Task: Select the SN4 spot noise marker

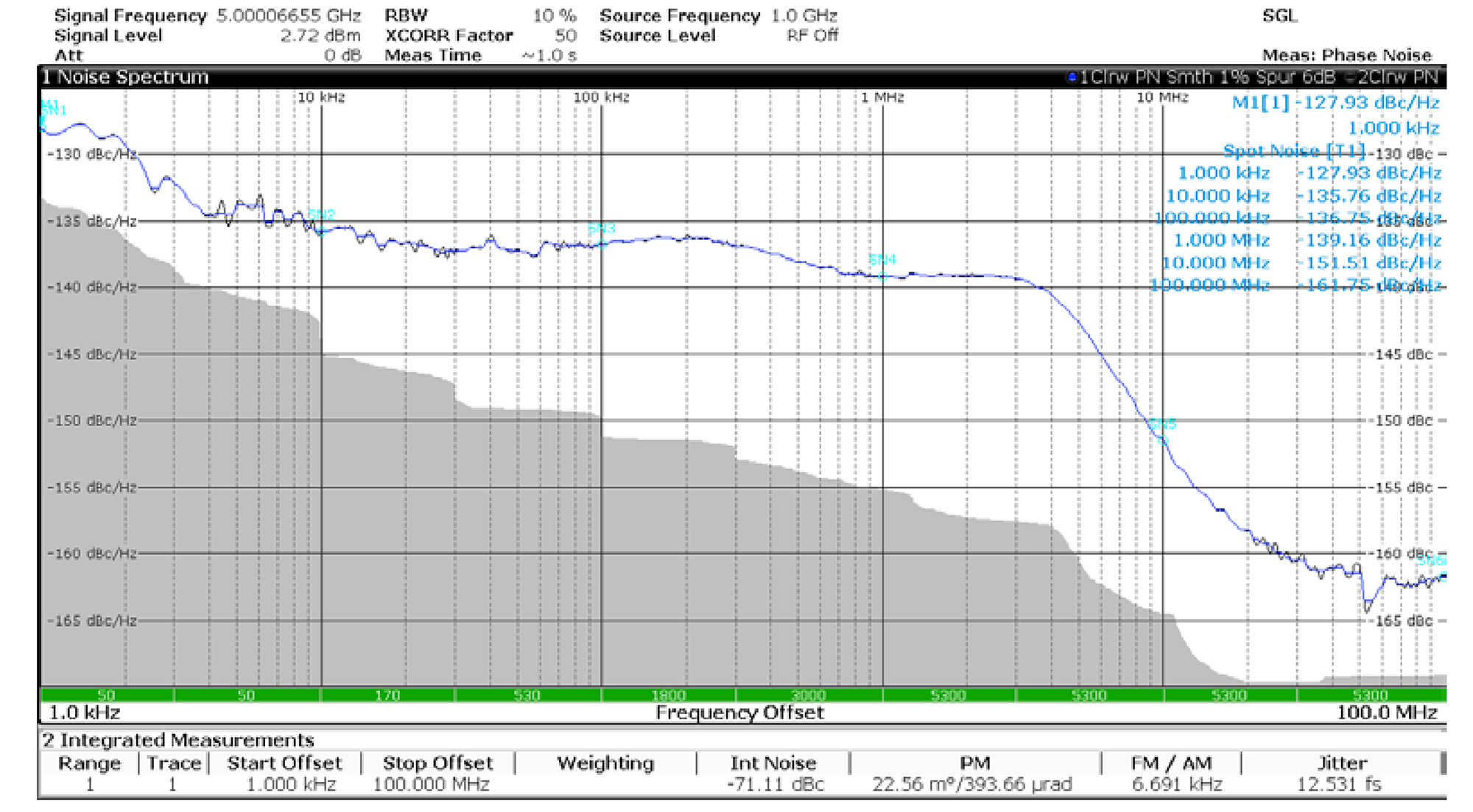Action: pos(882,260)
